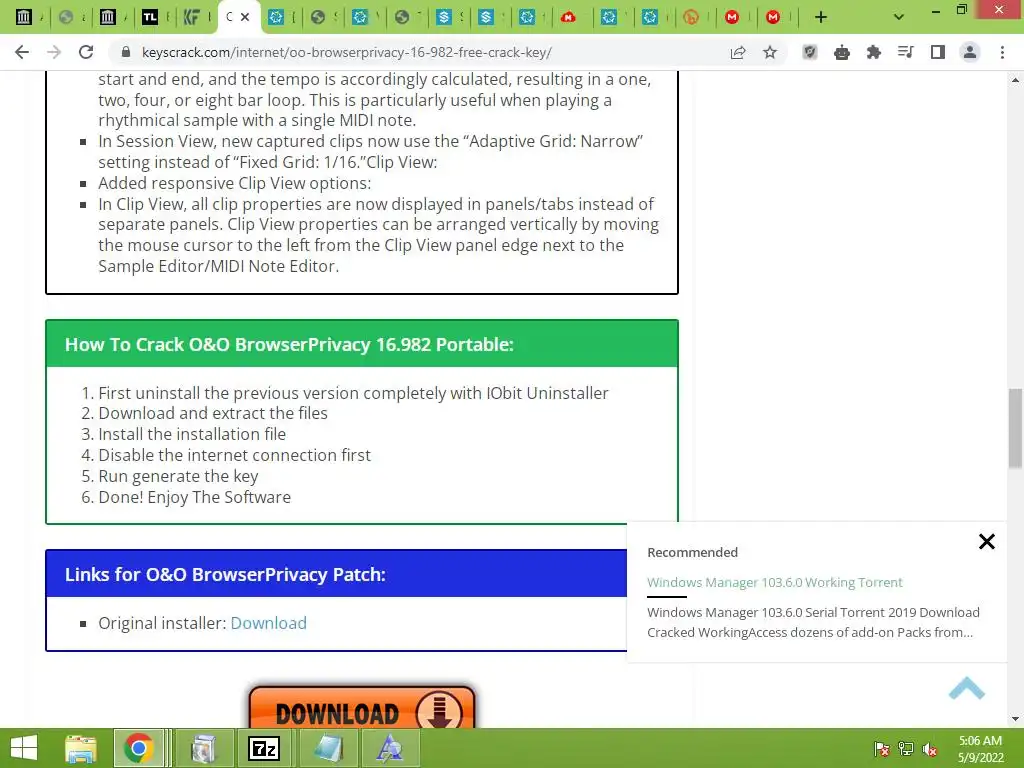The image size is (1024, 768).
Task: Click the address bar URL
Action: [x=347, y=52]
